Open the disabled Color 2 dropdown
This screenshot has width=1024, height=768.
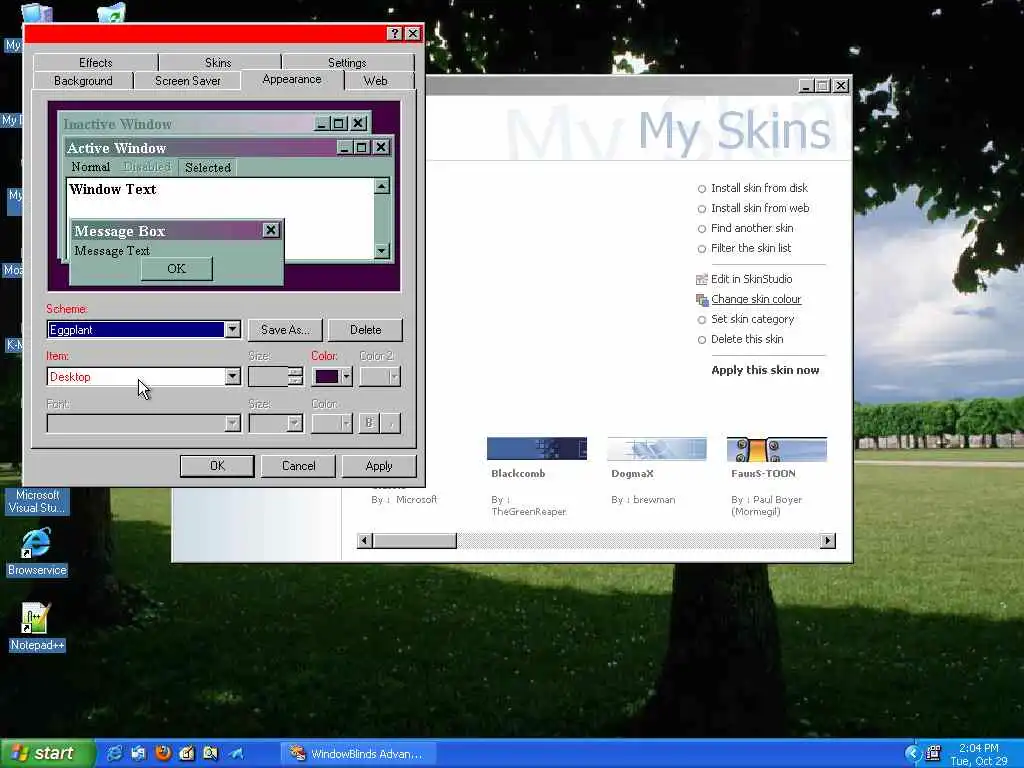pos(379,377)
